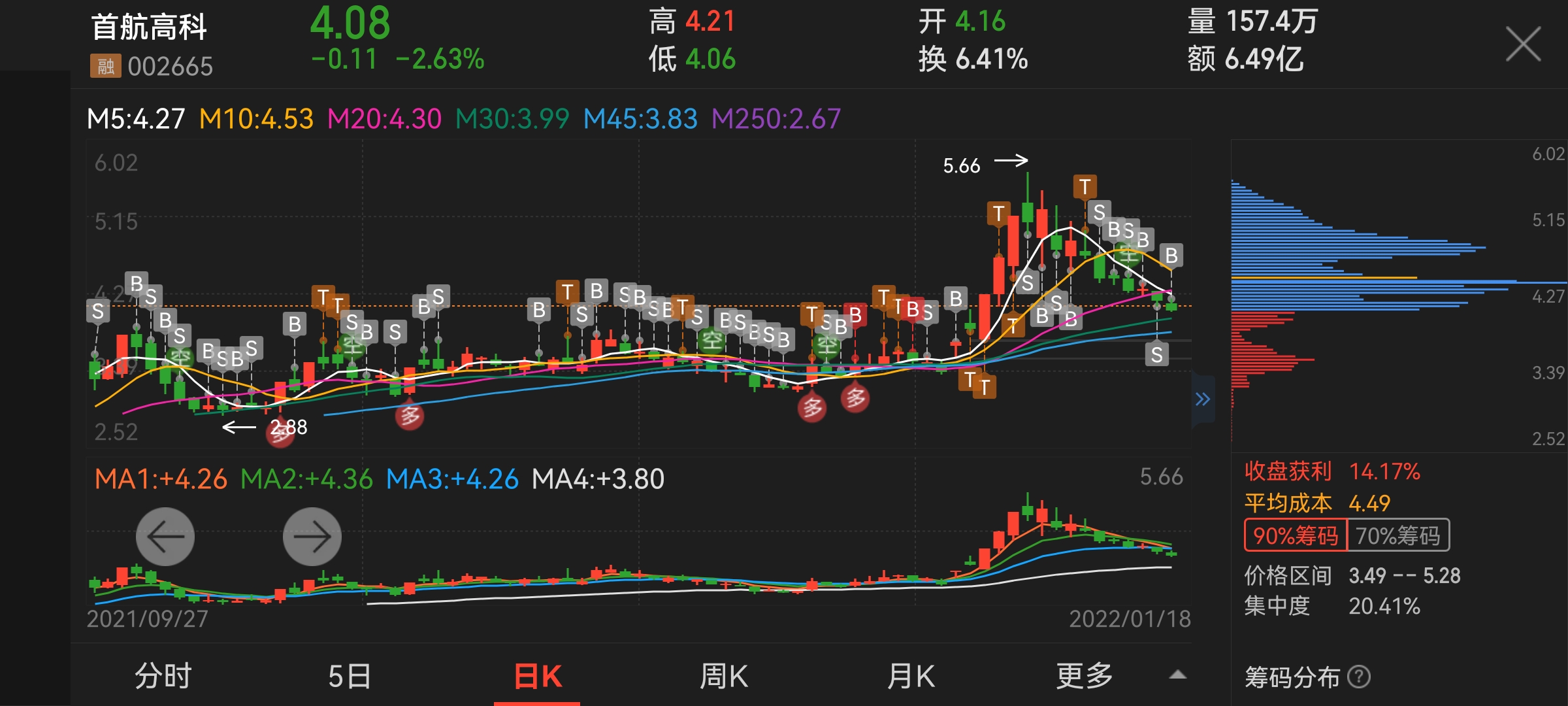Tap the 集中度 20.41% row
This screenshot has width=1568, height=706.
1332,607
